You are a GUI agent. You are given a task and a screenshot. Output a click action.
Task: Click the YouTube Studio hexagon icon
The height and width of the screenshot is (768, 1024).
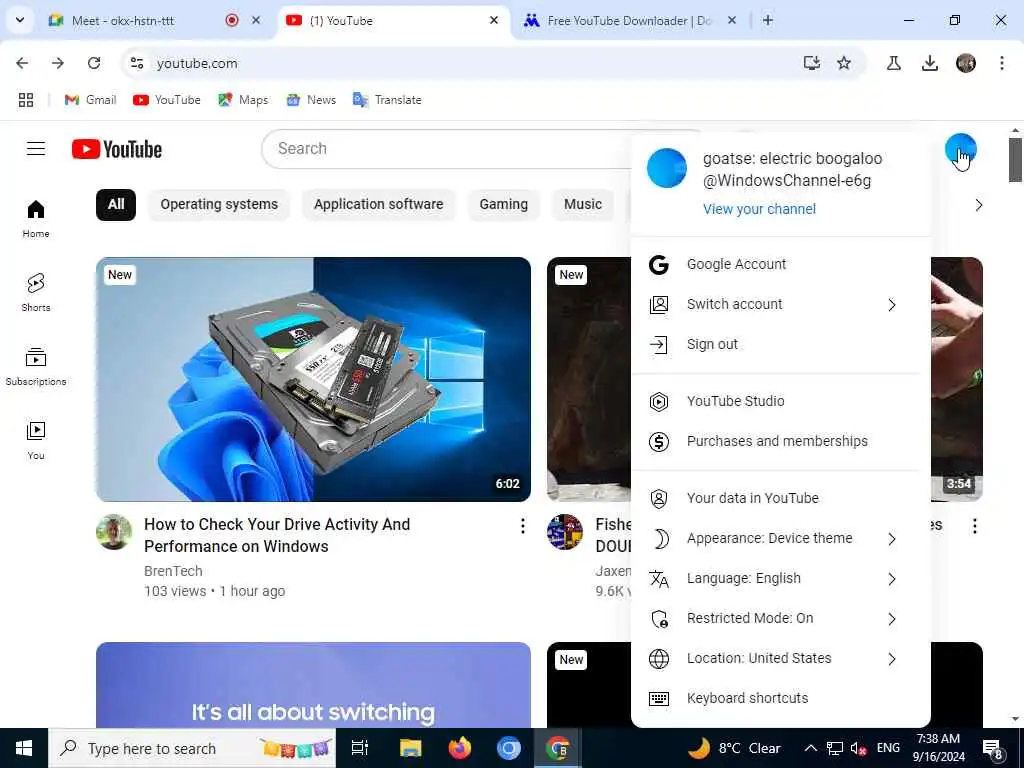coord(659,401)
